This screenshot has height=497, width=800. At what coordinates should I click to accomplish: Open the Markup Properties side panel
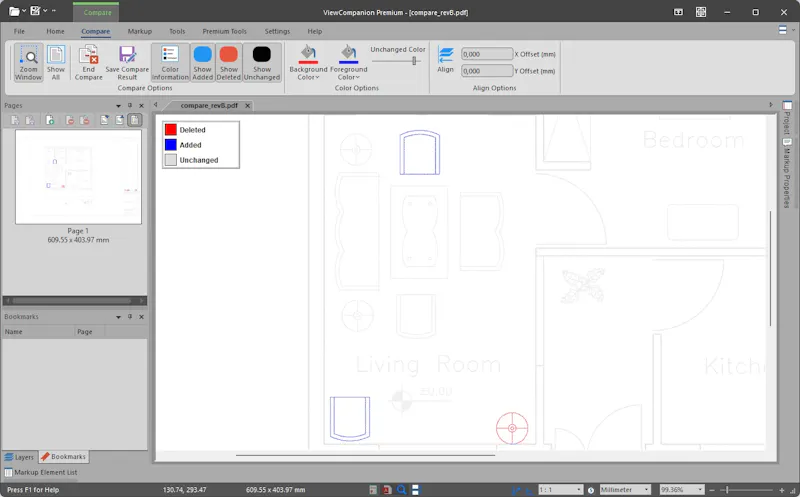[787, 173]
